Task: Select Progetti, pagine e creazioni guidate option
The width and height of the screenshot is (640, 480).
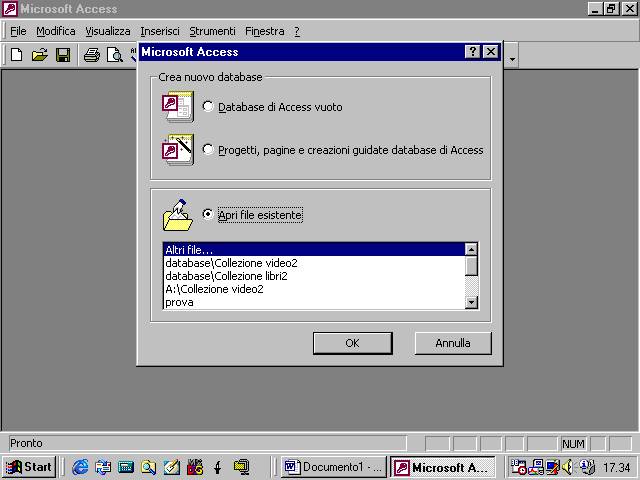Action: tap(208, 149)
